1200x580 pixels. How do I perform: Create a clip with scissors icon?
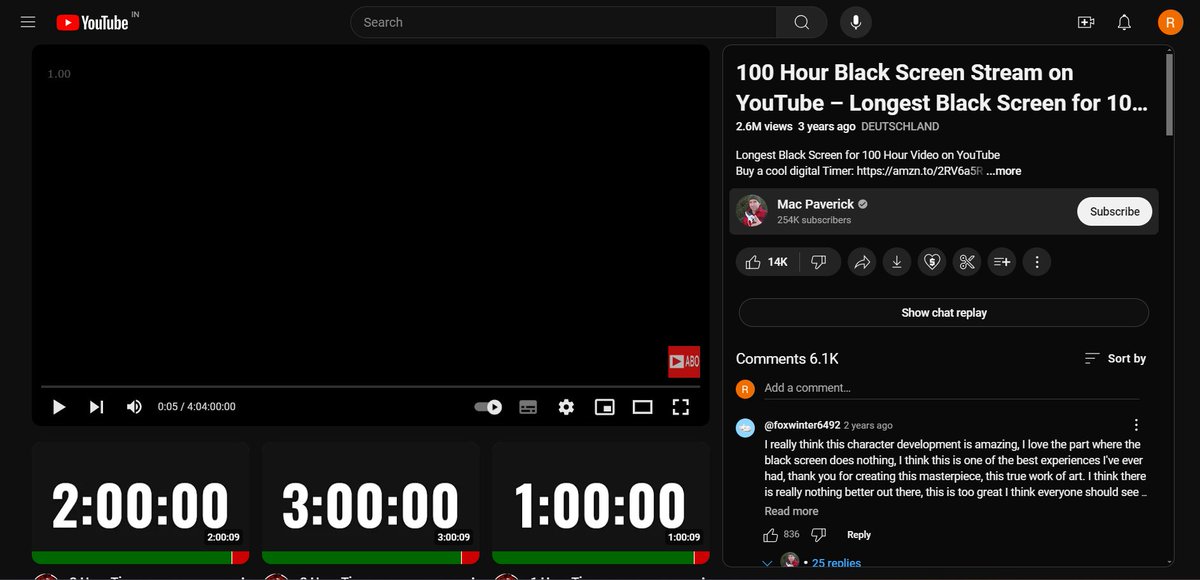pos(966,262)
